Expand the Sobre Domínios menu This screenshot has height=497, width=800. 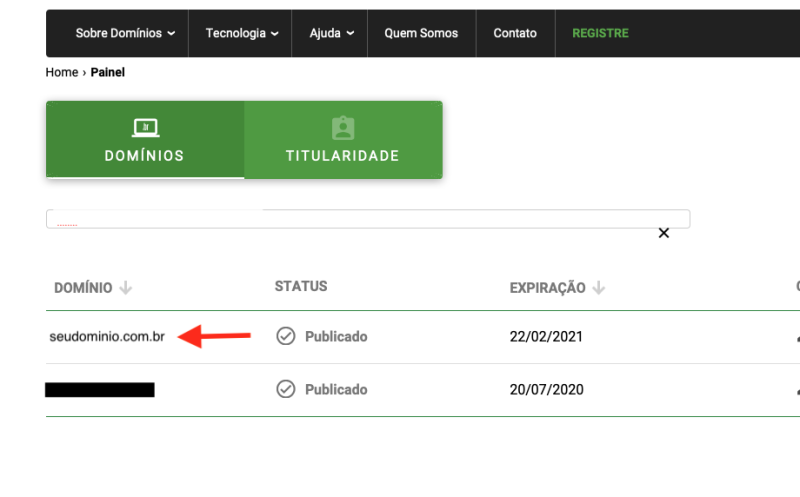pos(125,33)
